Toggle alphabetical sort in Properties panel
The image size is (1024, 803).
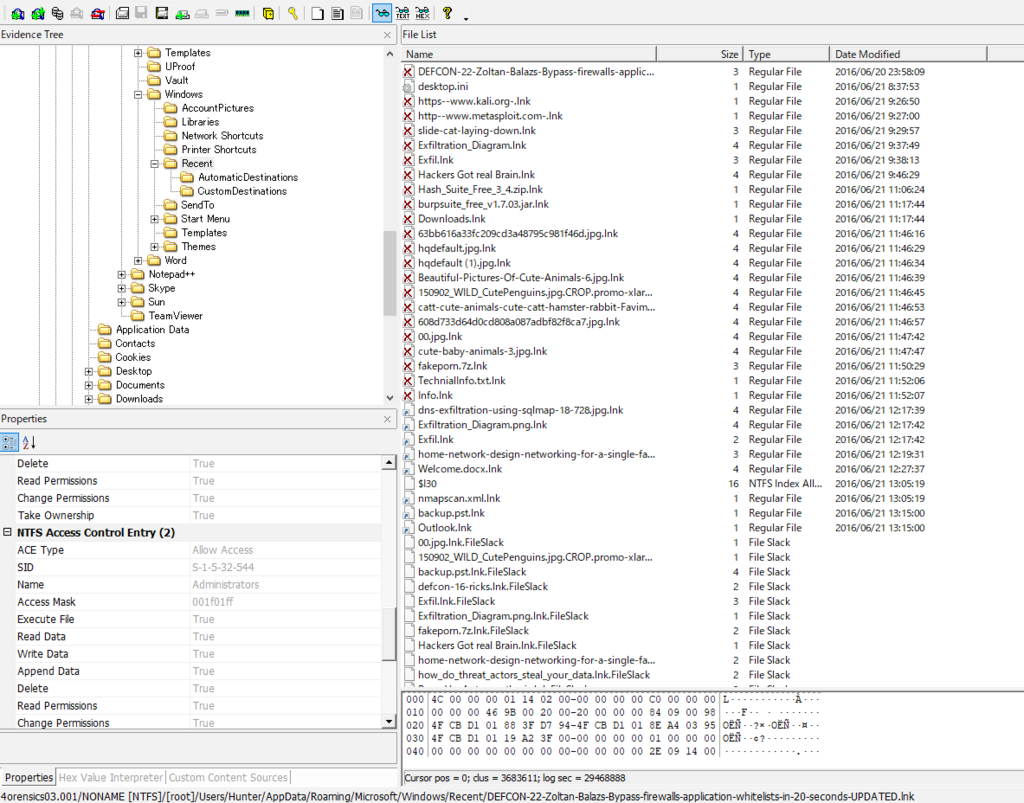29,442
